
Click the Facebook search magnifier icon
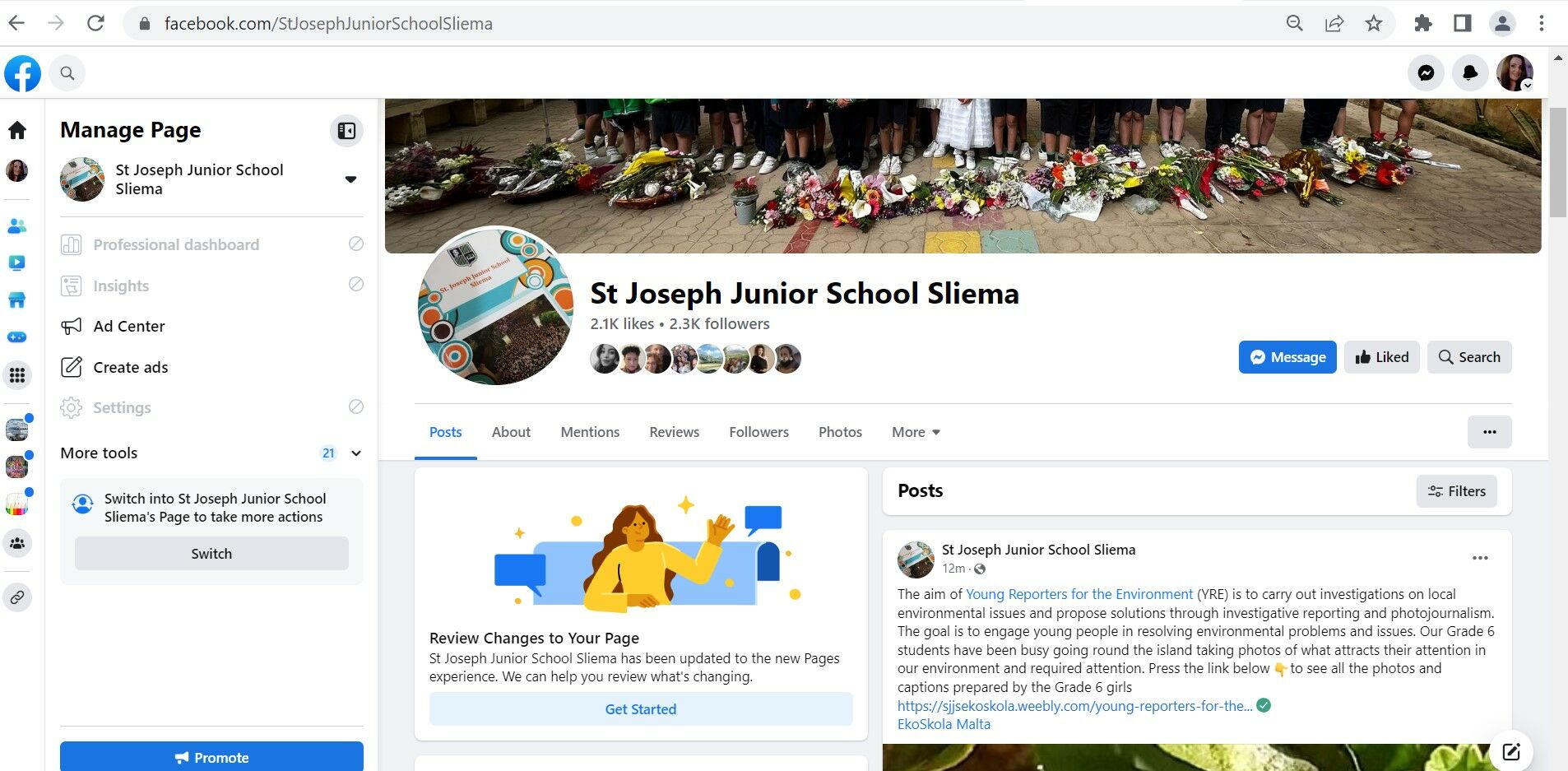(67, 73)
